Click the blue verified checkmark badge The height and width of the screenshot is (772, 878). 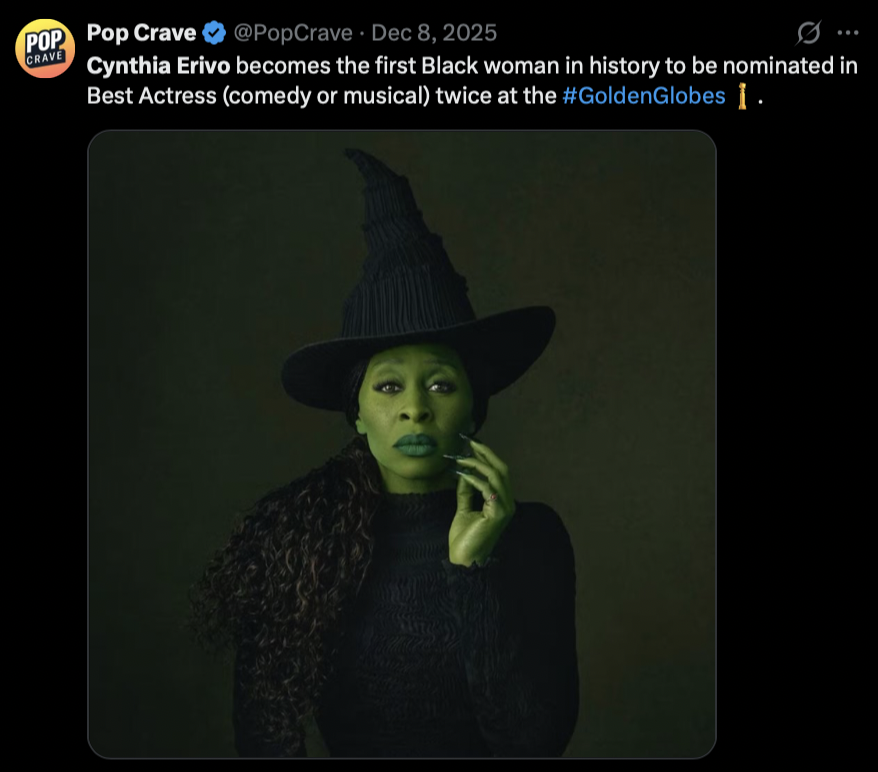214,33
